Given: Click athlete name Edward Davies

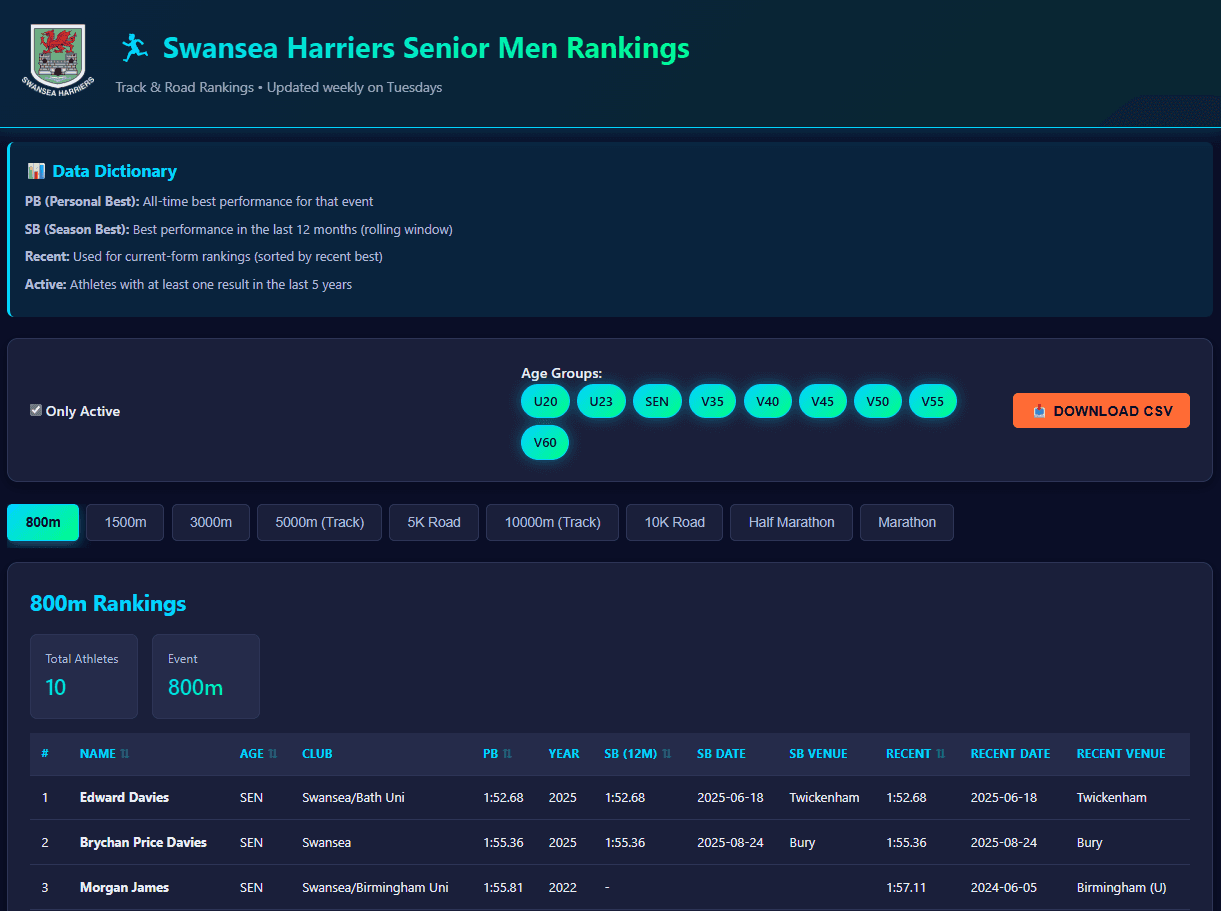Looking at the screenshot, I should (x=124, y=797).
